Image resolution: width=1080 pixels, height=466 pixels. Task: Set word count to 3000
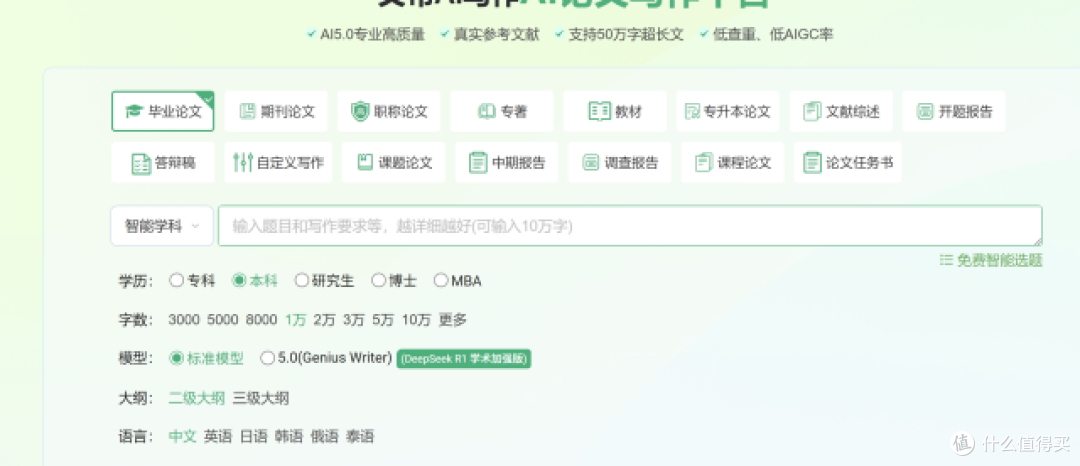point(184,320)
